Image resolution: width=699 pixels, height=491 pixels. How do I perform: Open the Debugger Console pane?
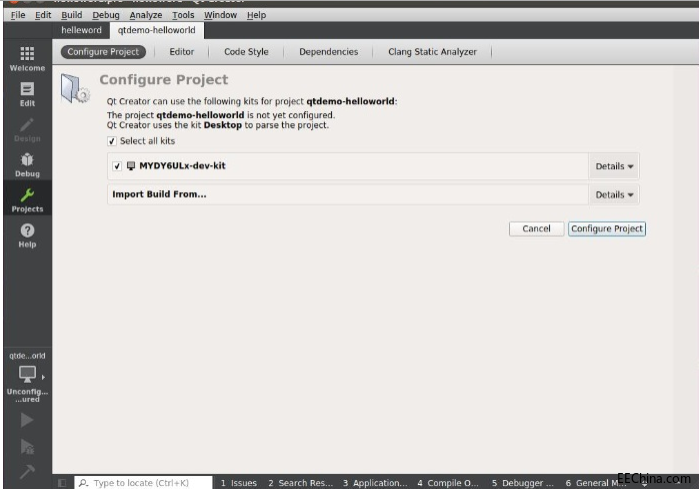tap(522, 483)
